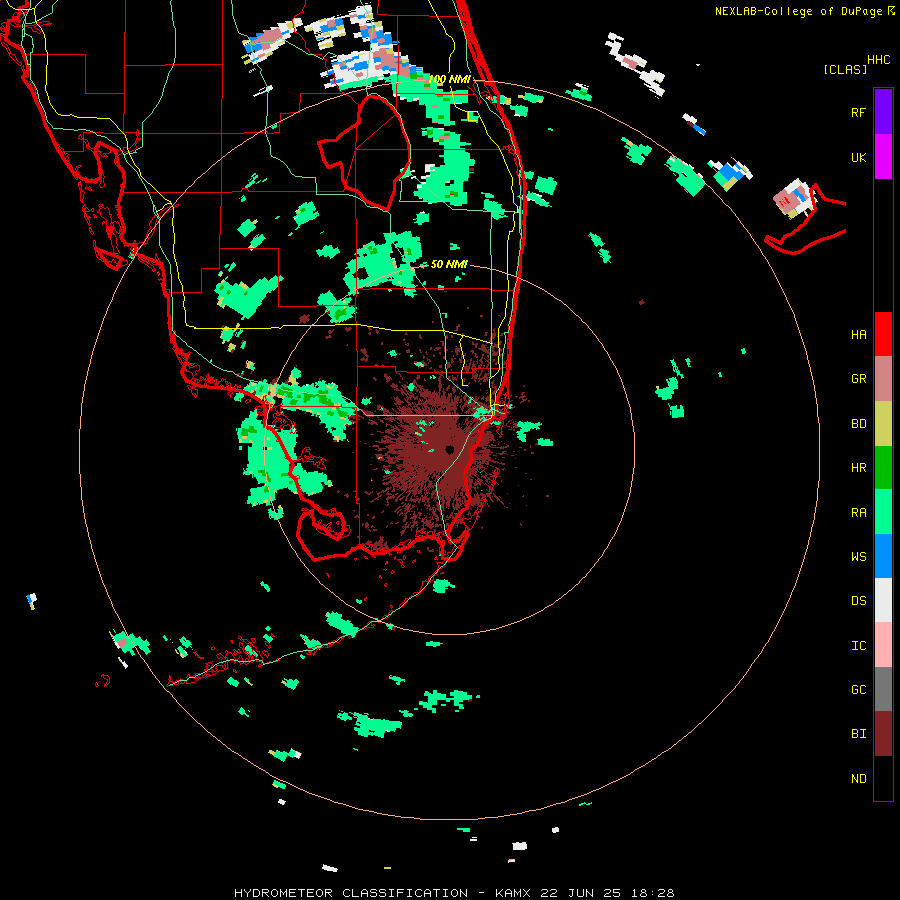
Task: Click the BI legend label
Action: coord(858,734)
